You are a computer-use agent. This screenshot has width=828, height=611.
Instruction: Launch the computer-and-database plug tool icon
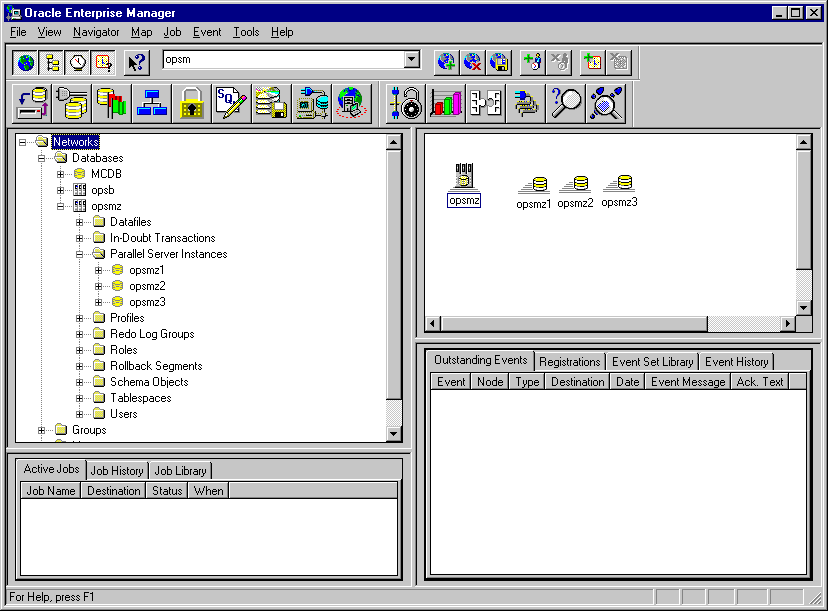pos(312,103)
